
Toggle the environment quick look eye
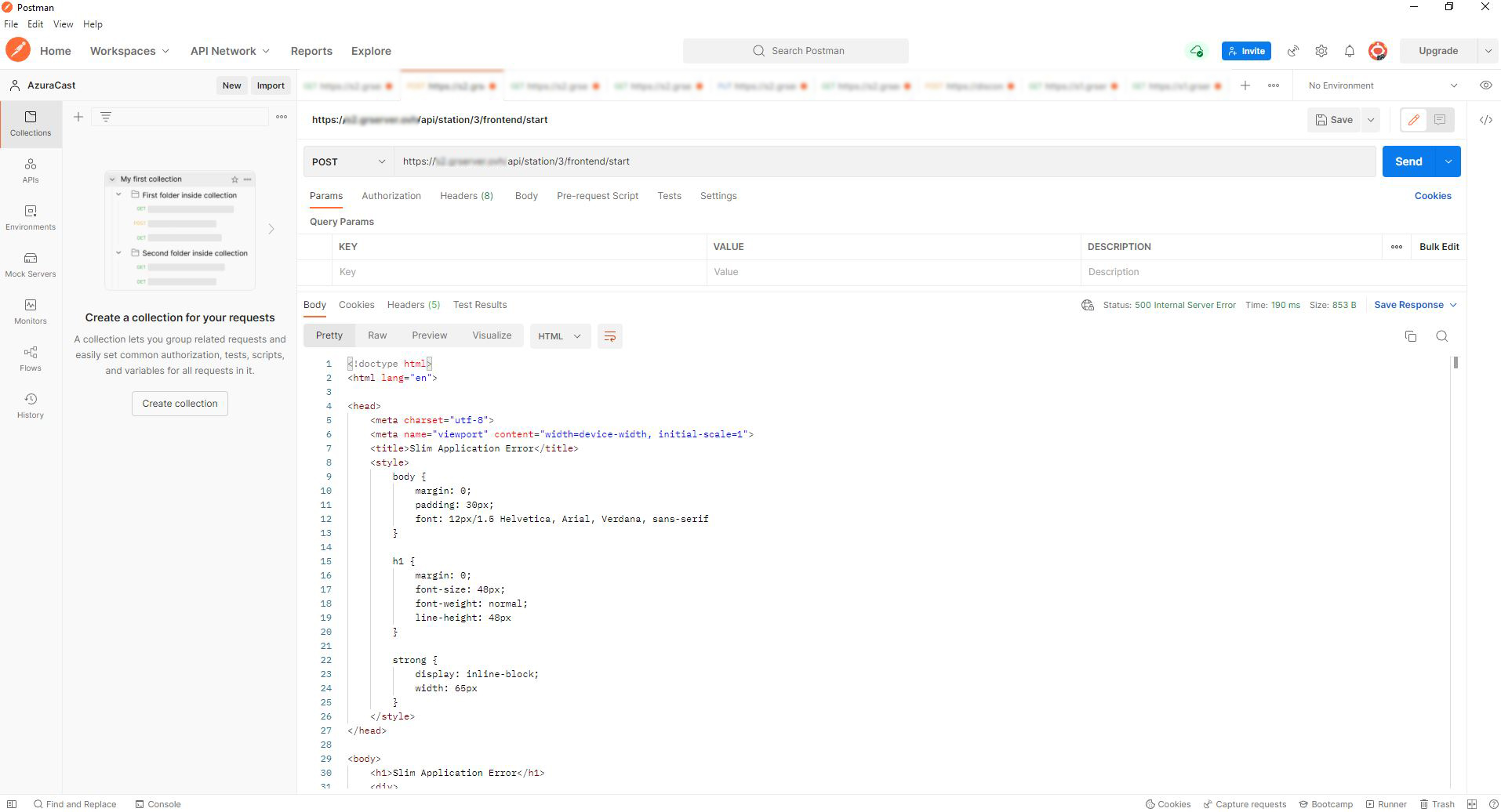1486,85
